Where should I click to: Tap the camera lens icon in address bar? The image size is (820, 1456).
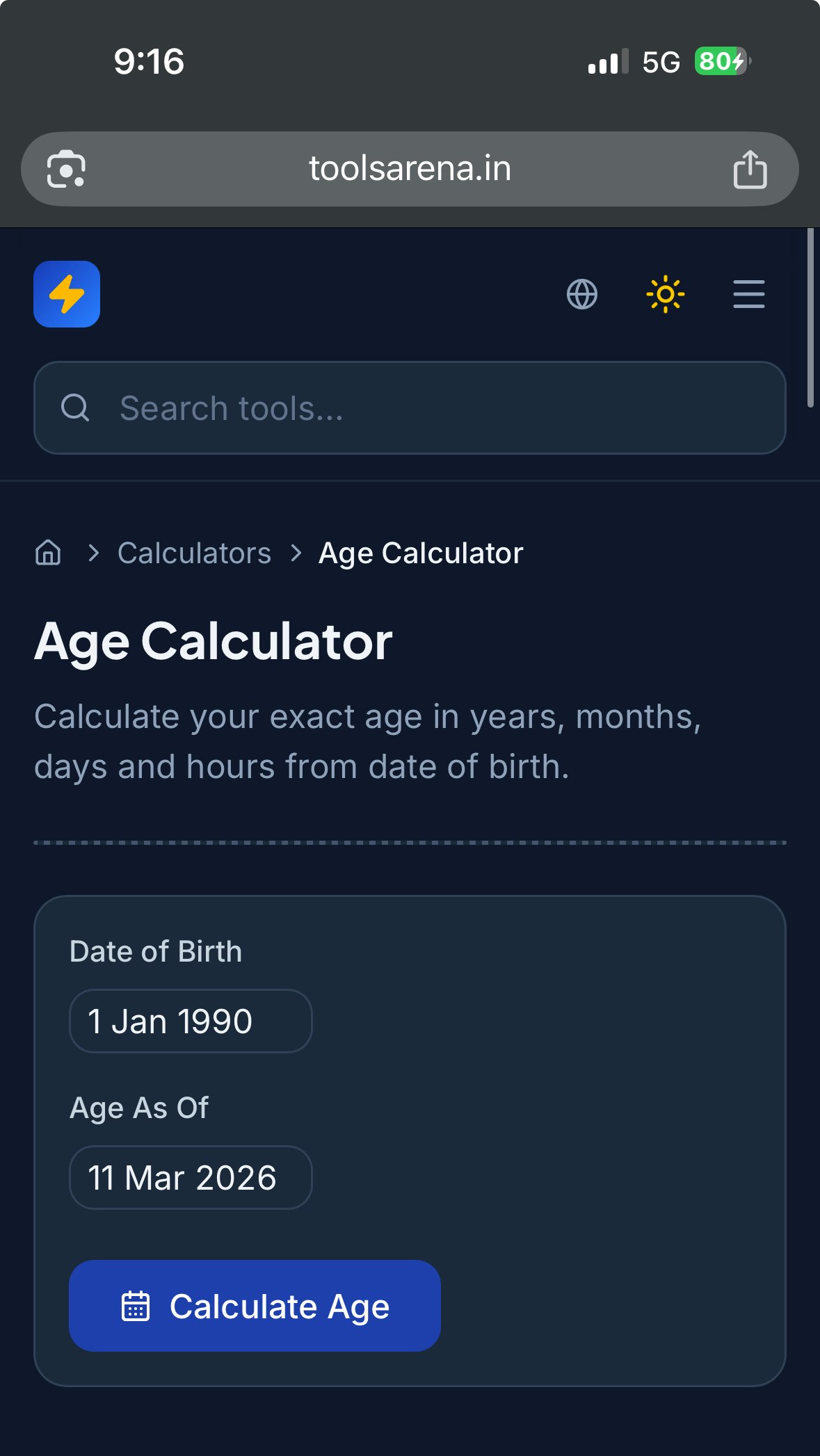click(66, 169)
